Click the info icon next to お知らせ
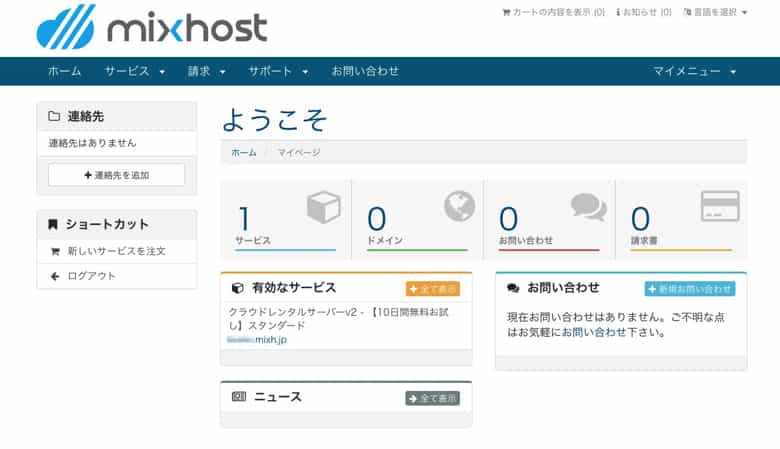This screenshot has width=780, height=449. coord(618,12)
